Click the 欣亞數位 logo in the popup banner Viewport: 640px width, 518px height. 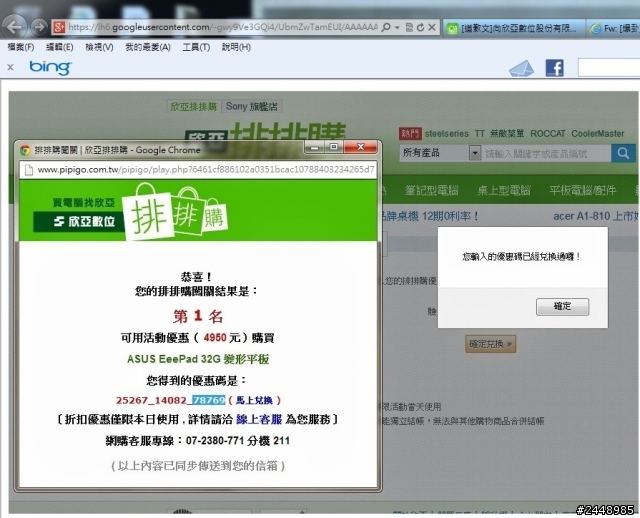pos(79,221)
